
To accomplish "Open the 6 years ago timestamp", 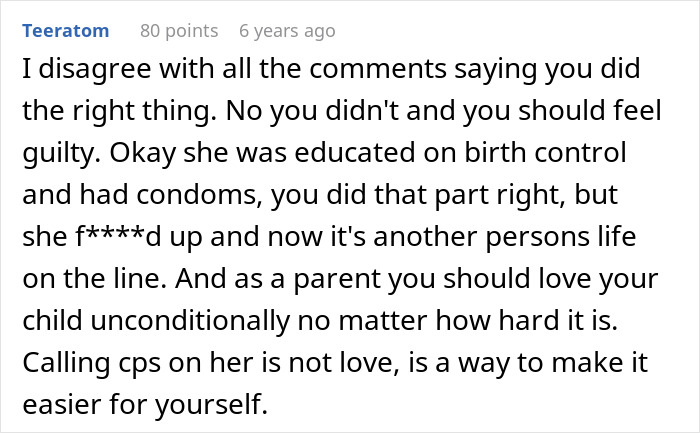I will 287,31.
